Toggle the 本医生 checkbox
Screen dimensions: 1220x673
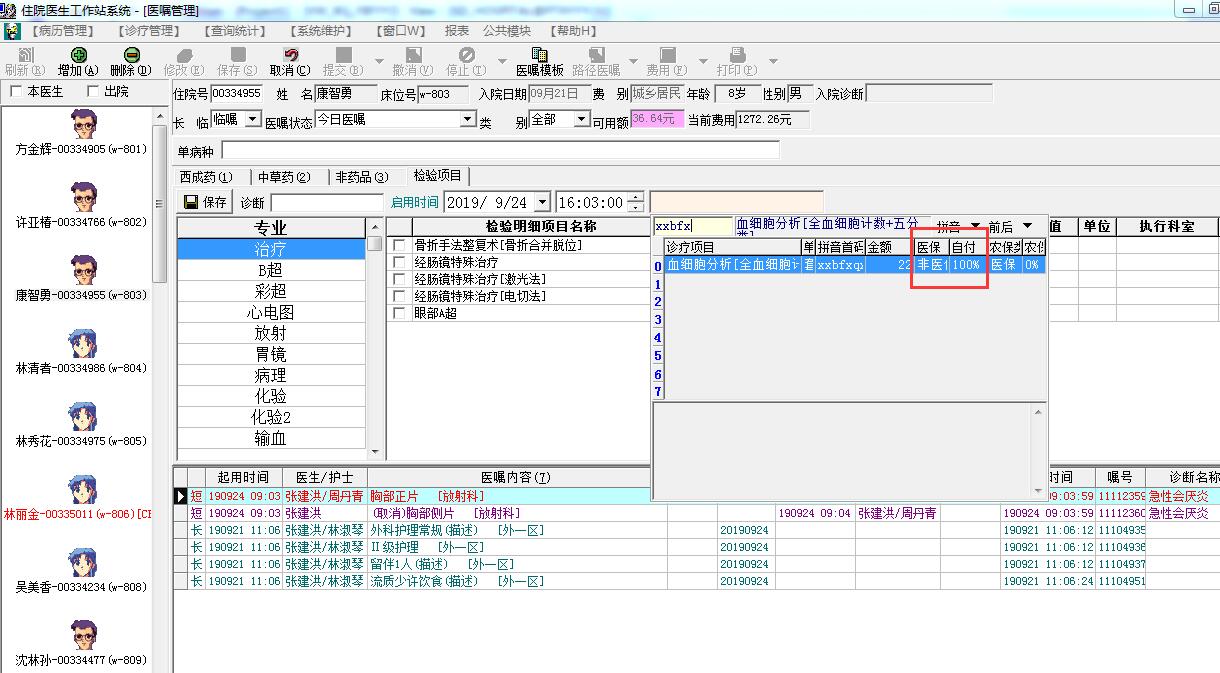pyautogui.click(x=16, y=92)
